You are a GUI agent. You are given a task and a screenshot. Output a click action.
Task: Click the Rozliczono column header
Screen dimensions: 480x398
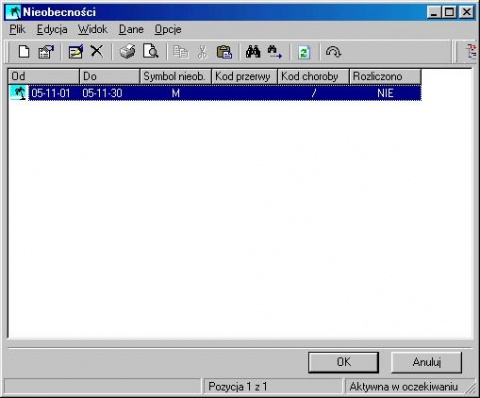pos(385,76)
